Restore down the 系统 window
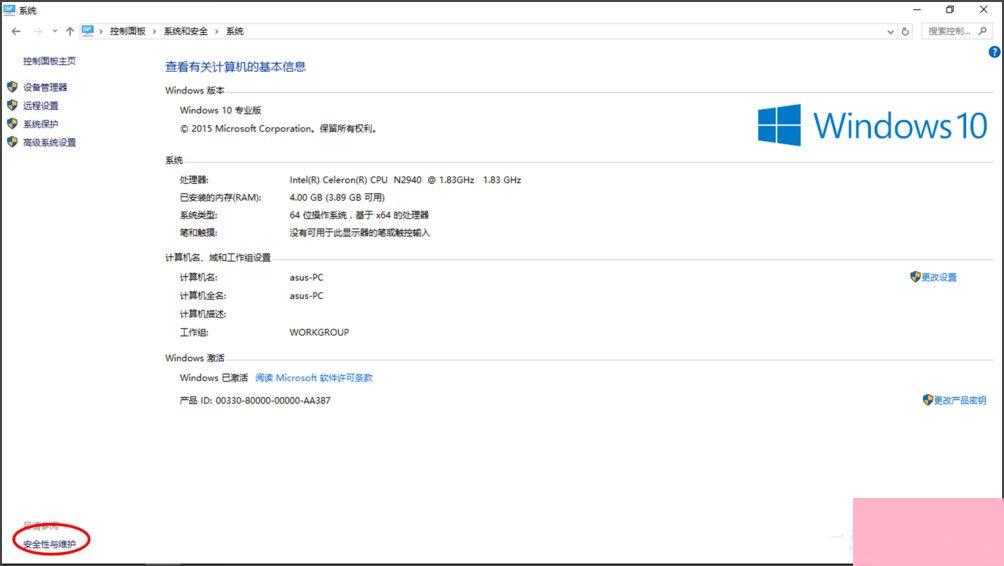1004x566 pixels. pos(950,10)
